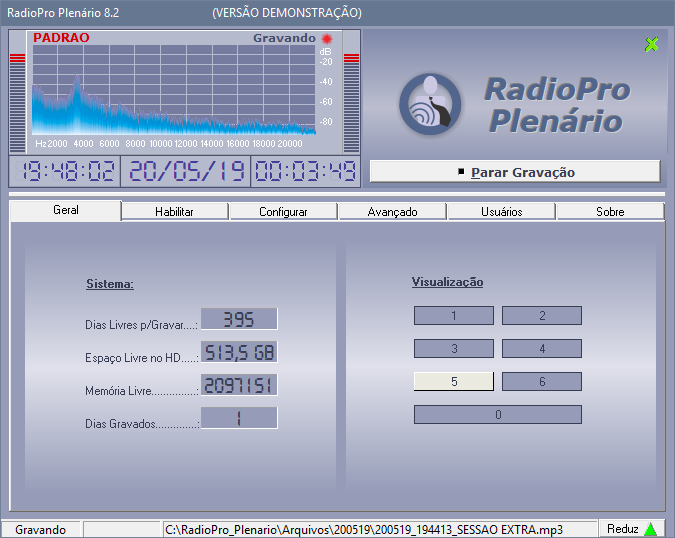Click the Gravando label above spectrum
Screen dimensions: 675x538
[x=284, y=38]
